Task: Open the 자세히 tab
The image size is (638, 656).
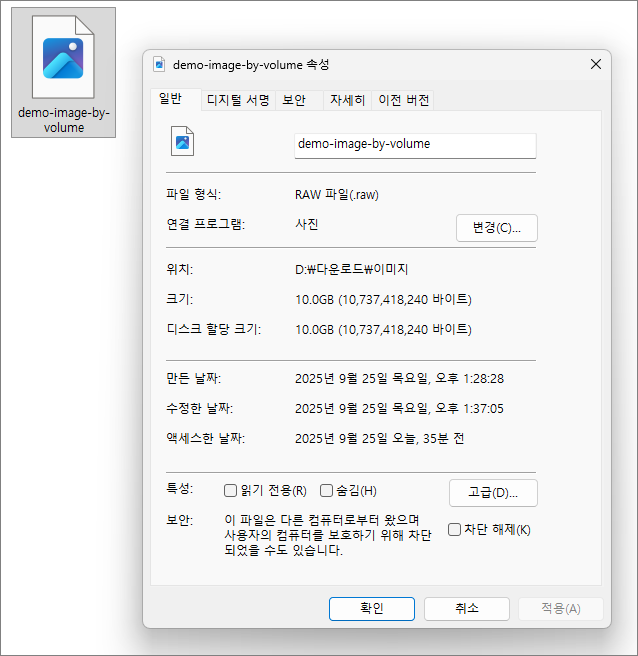Action: pyautogui.click(x=348, y=100)
